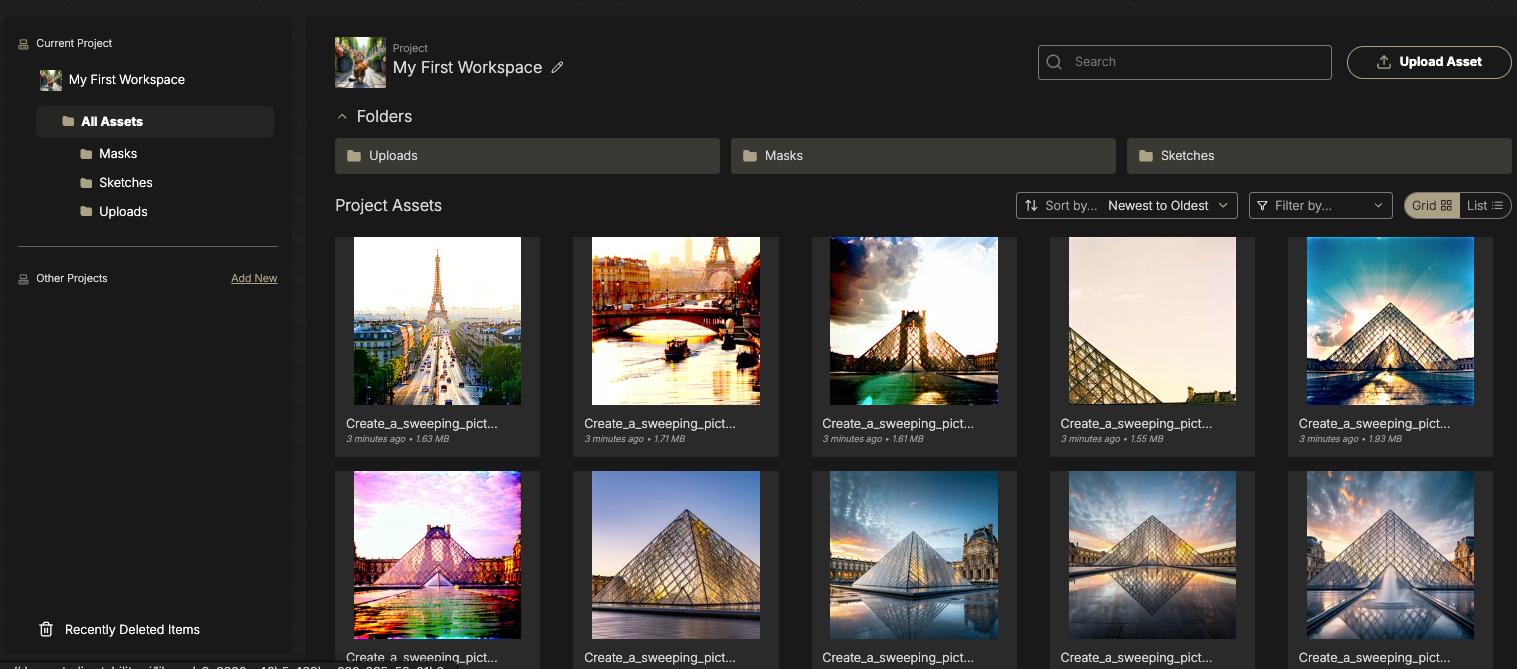Click the My First Workspace avatar in the sidebar
Screen dimensions: 1517x669
tap(50, 80)
